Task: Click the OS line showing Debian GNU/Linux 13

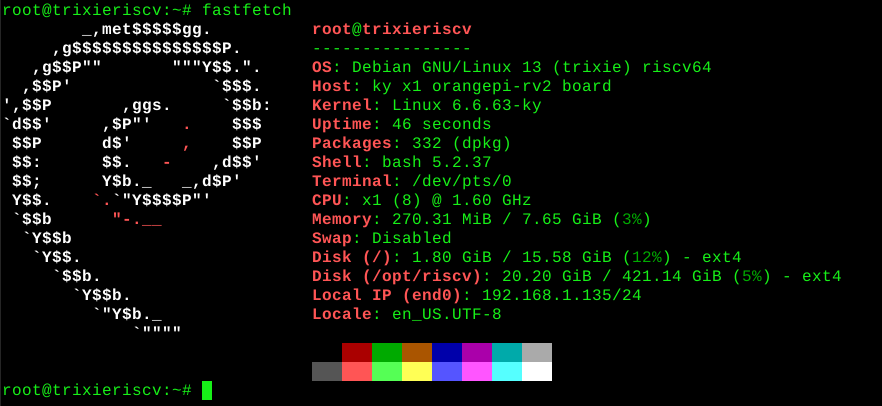Action: [x=511, y=67]
